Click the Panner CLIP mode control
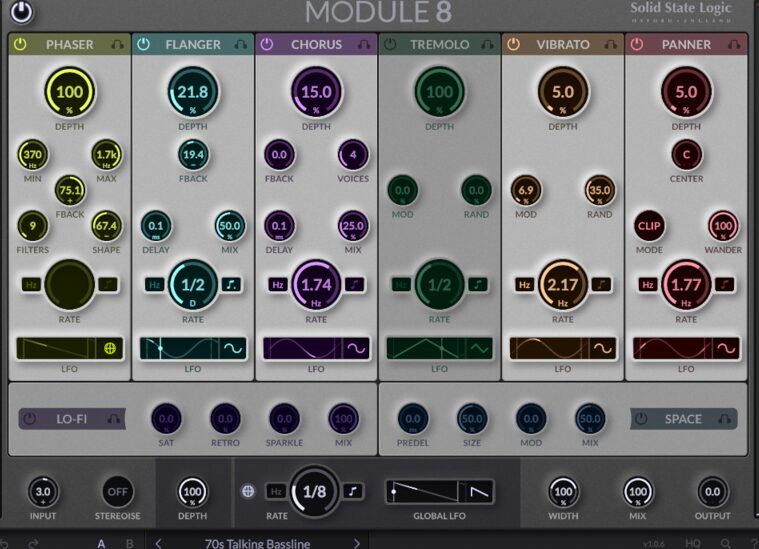 (649, 226)
